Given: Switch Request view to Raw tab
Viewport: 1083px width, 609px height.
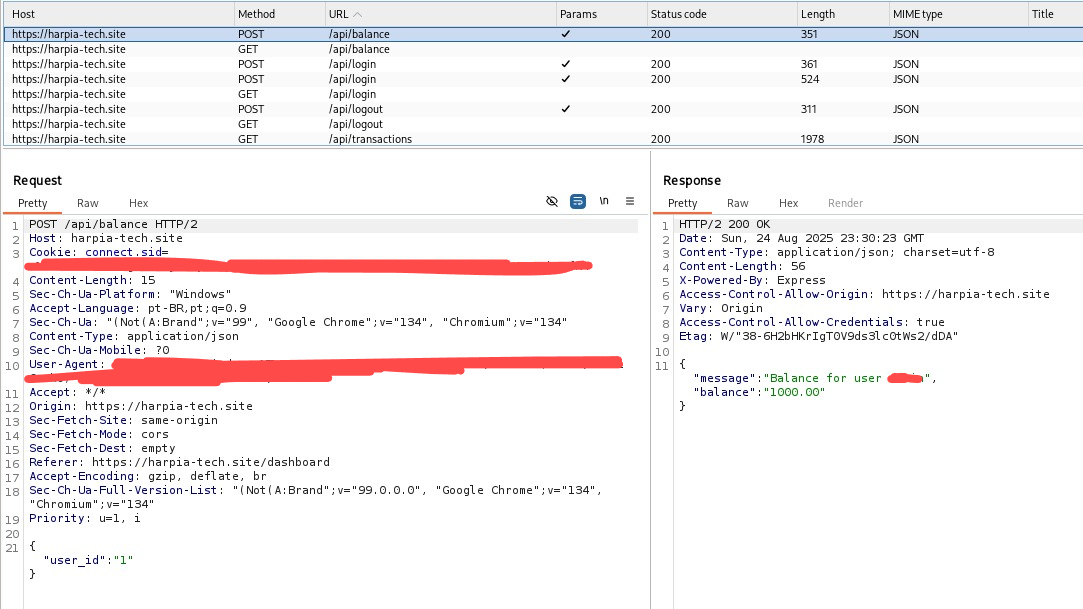Looking at the screenshot, I should point(88,203).
